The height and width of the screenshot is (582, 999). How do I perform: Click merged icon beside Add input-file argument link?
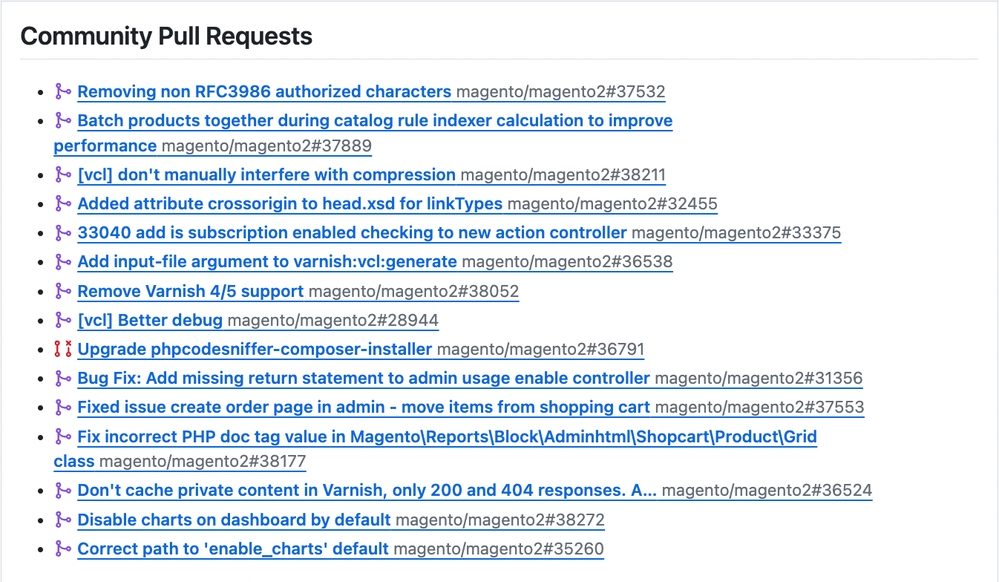coord(63,262)
